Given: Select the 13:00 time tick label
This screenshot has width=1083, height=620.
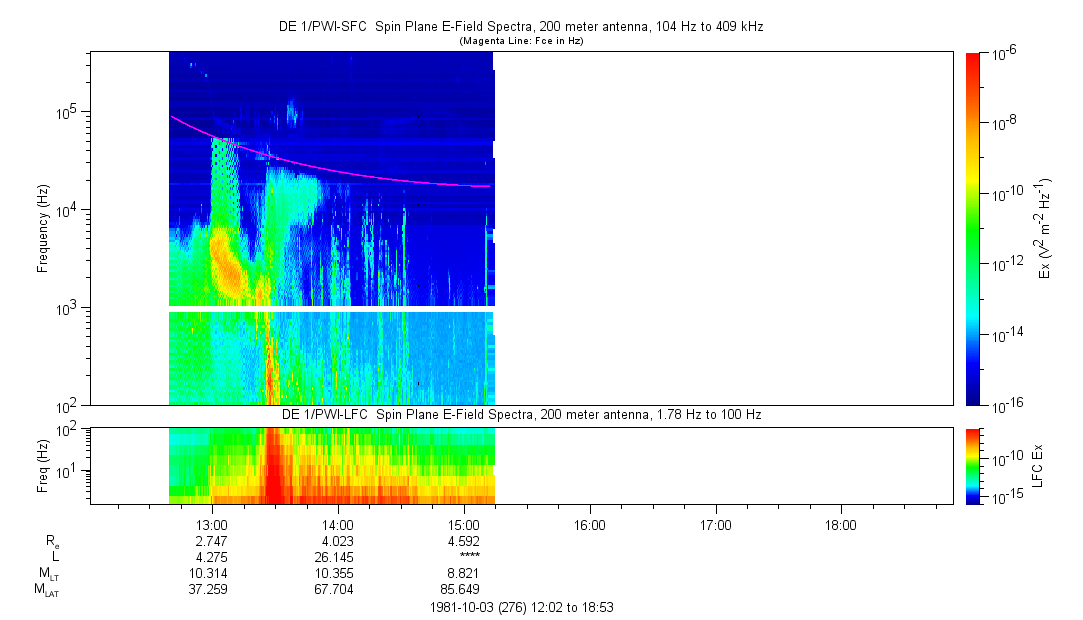Looking at the screenshot, I should (x=212, y=525).
